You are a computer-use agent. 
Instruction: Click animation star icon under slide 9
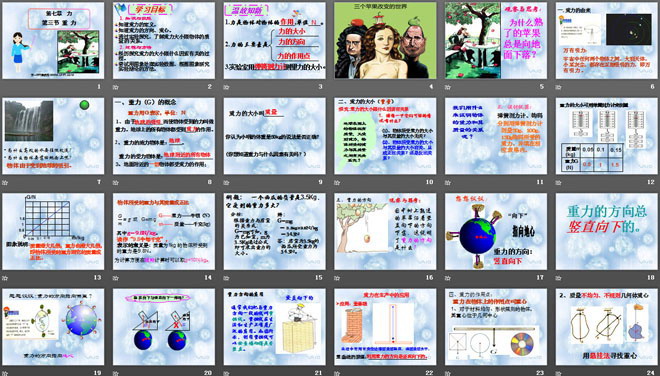(x=226, y=183)
